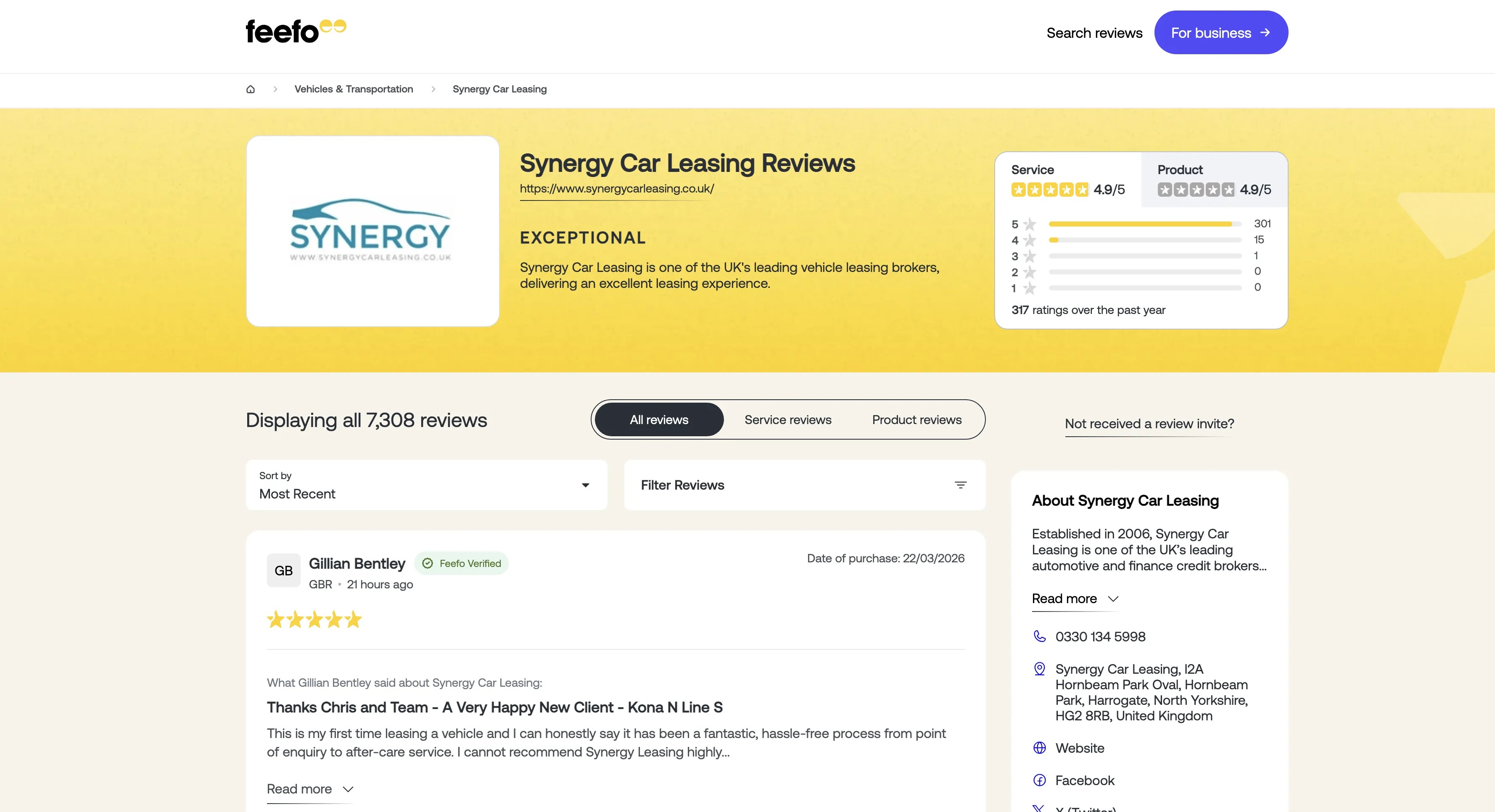1495x812 pixels.
Task: Open the Website link
Action: 1080,748
